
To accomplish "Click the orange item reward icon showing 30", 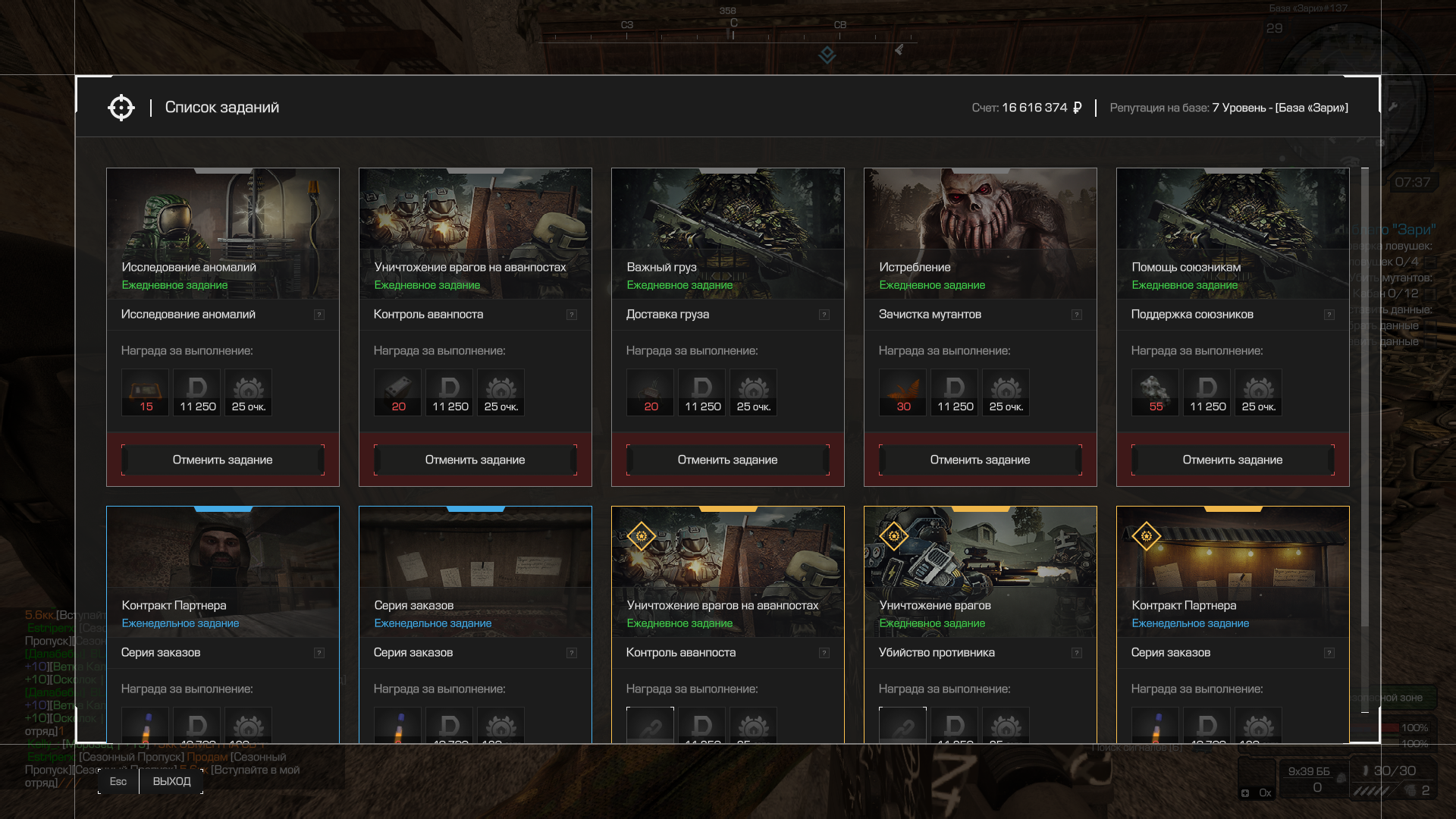I will tap(902, 392).
